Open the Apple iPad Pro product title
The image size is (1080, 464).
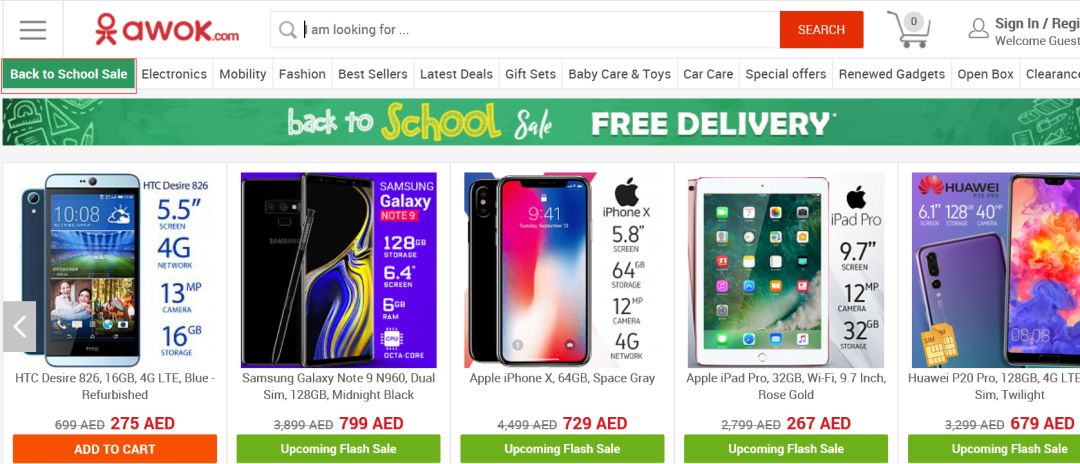(x=786, y=386)
